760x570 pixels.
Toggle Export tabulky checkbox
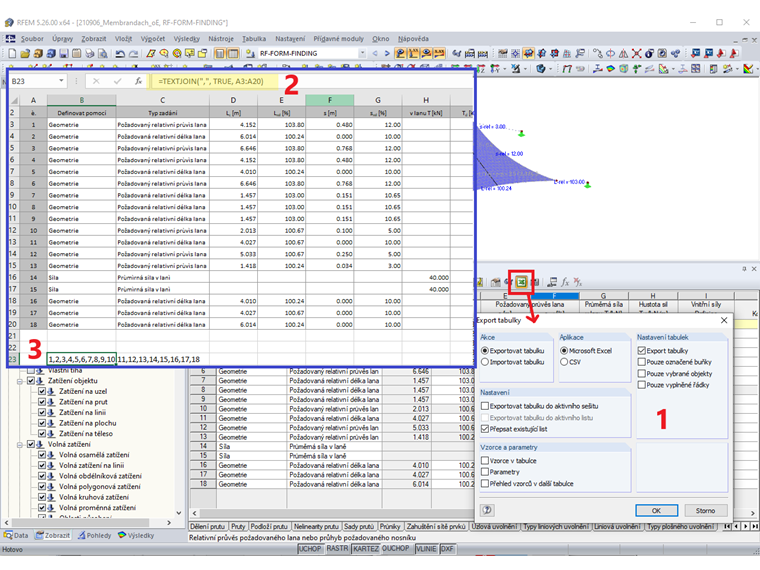642,350
